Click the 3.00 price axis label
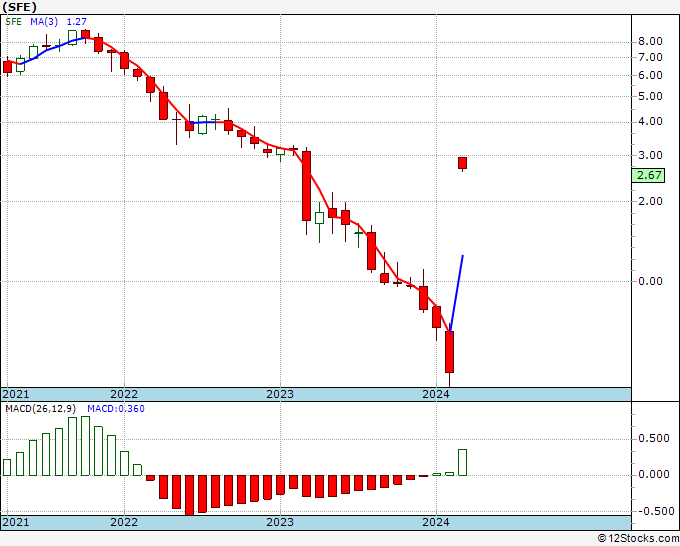 650,155
